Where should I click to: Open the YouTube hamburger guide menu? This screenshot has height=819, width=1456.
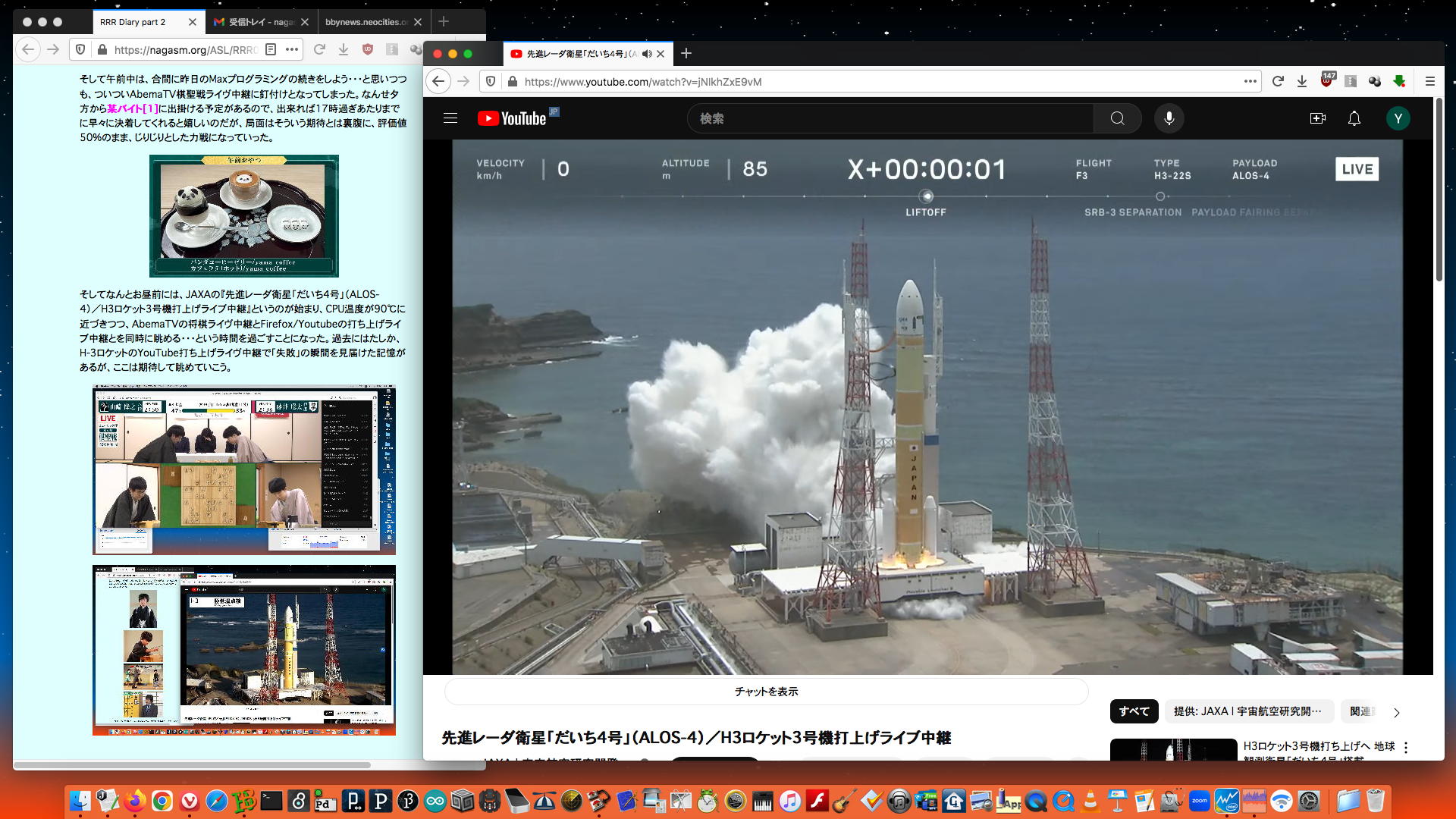point(450,118)
